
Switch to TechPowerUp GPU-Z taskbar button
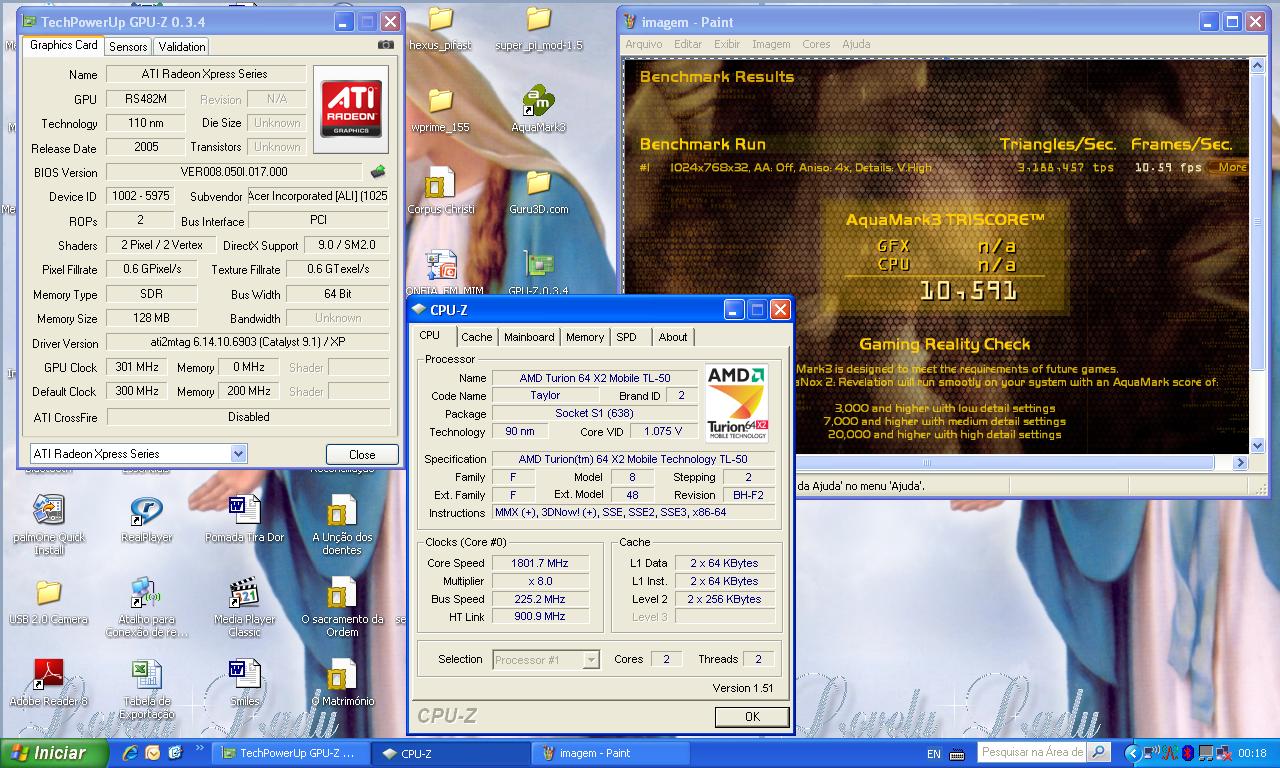pyautogui.click(x=293, y=754)
